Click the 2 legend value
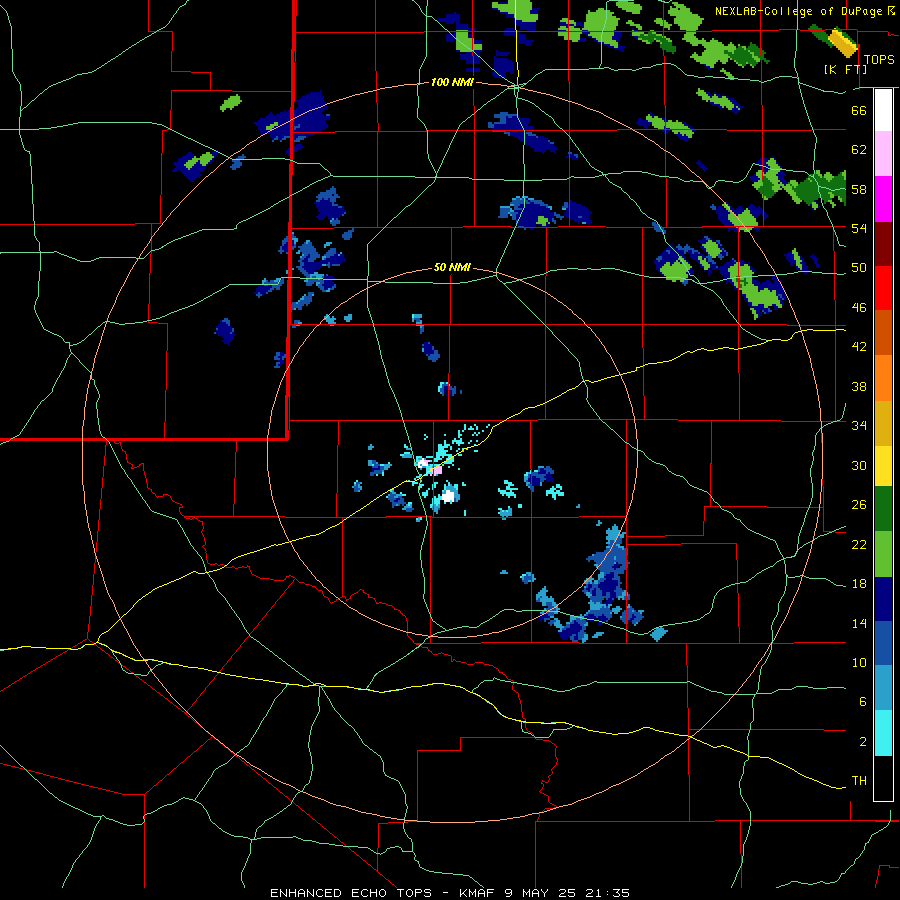Screen dimensions: 900x900 863,742
